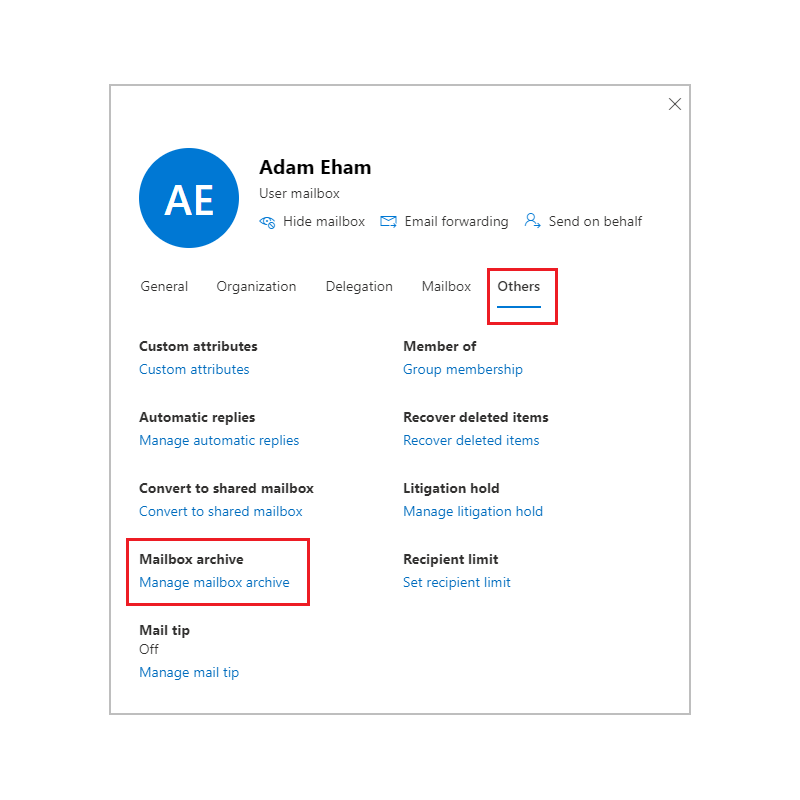Click the Email forwarding text label

[x=457, y=221]
